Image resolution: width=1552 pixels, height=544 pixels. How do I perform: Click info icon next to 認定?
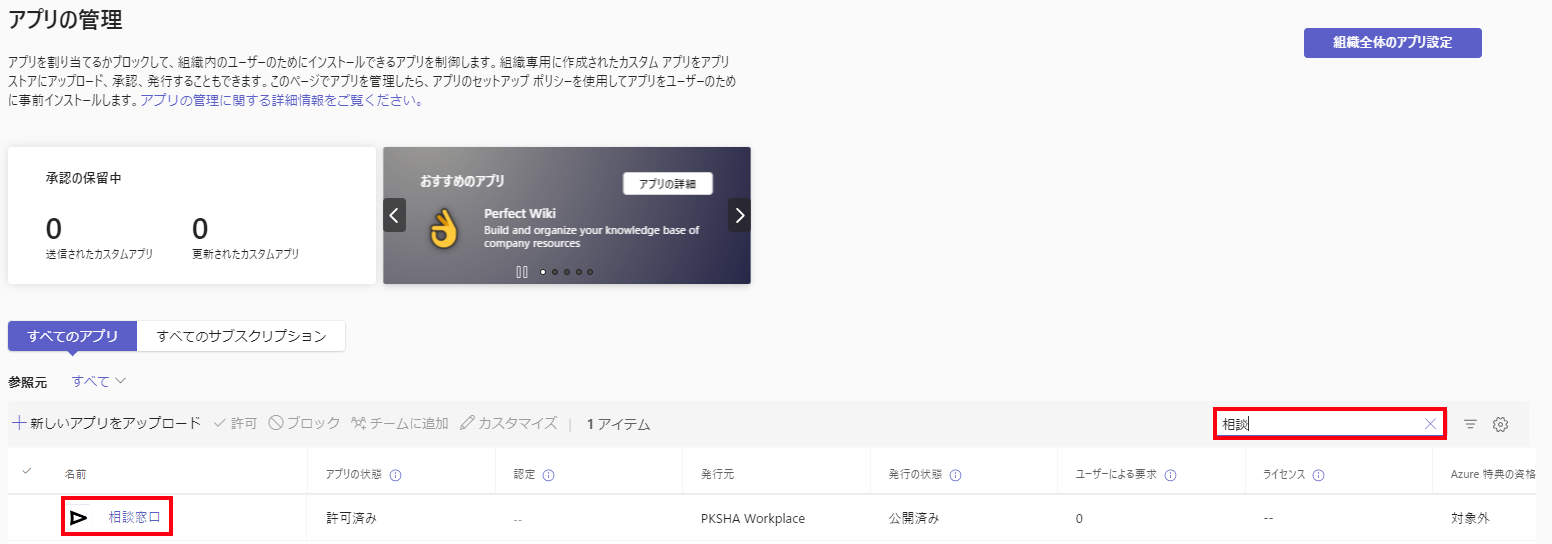[x=548, y=475]
